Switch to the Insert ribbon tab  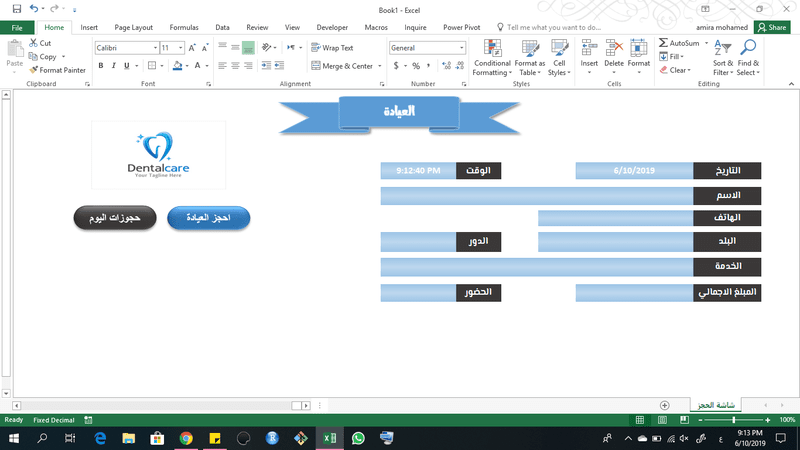89,28
